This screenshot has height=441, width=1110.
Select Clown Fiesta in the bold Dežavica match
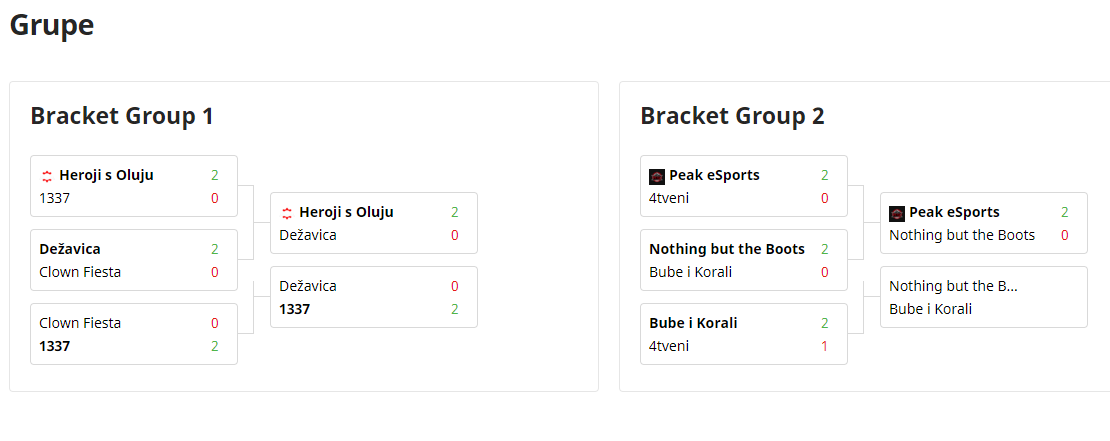(80, 272)
